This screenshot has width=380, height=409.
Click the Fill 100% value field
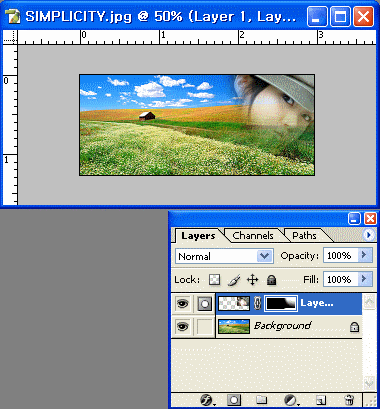click(x=340, y=279)
